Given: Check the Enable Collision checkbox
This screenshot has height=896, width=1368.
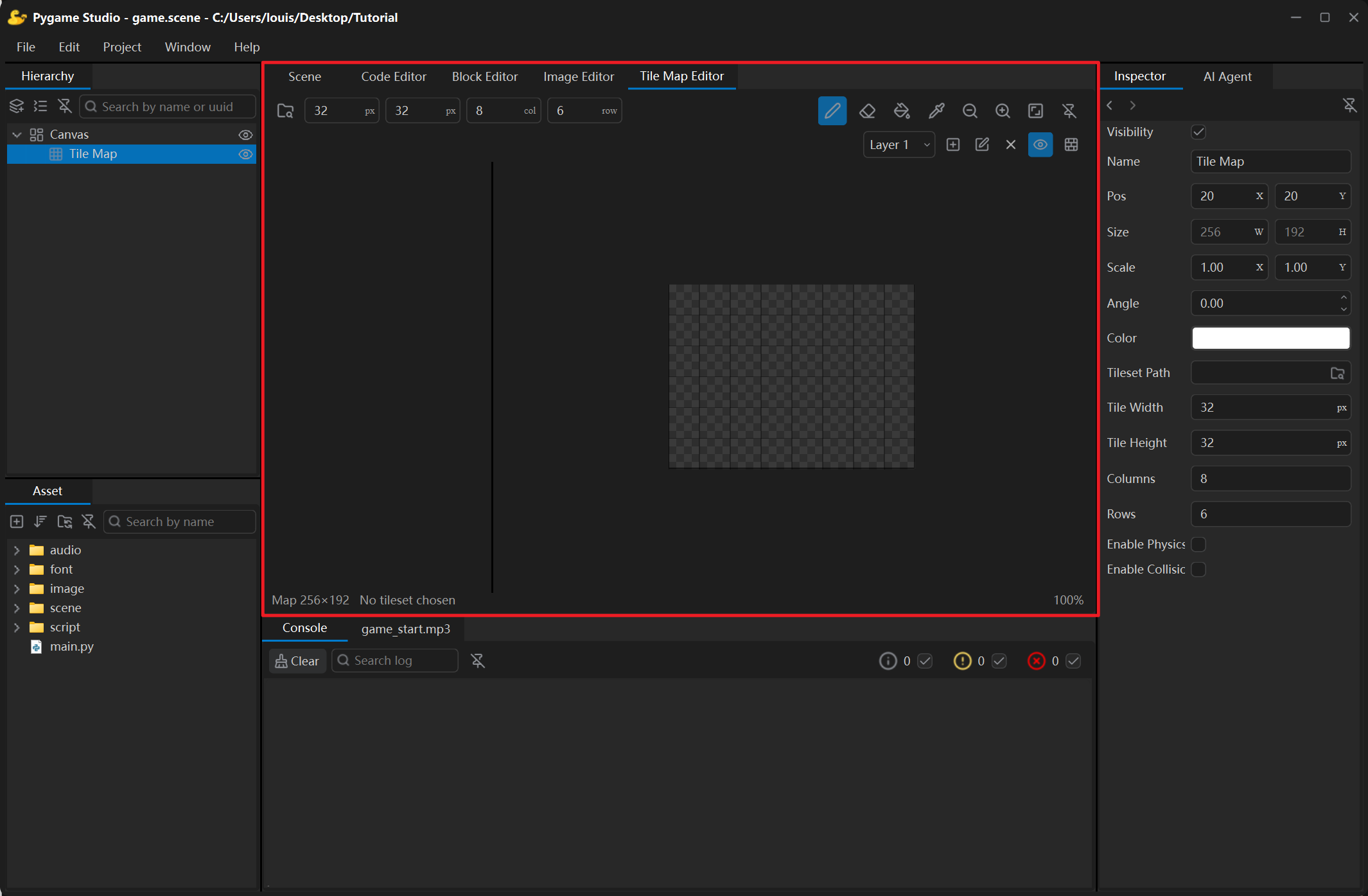Looking at the screenshot, I should coord(1198,569).
